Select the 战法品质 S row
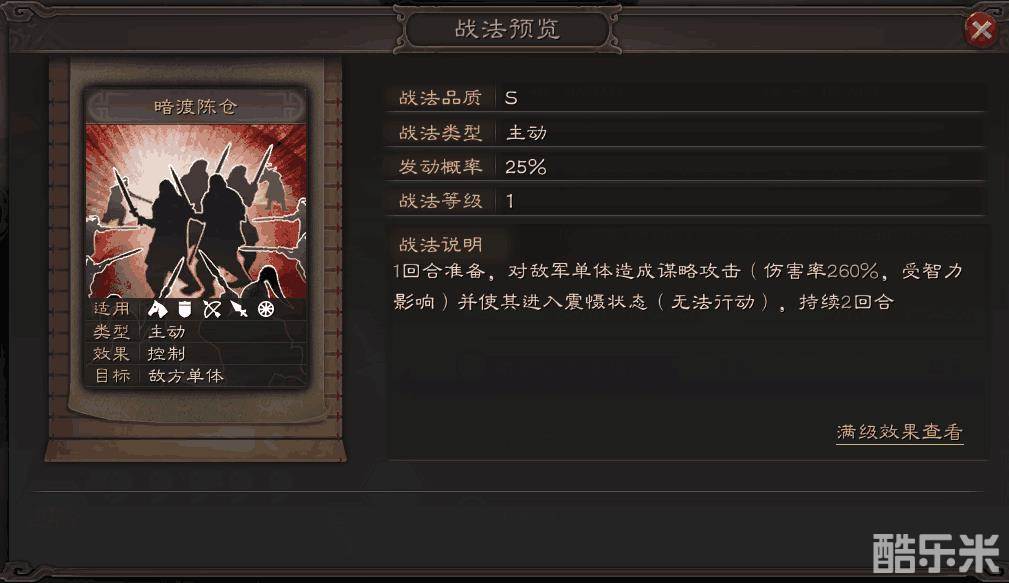The height and width of the screenshot is (583, 1009). [x=686, y=98]
